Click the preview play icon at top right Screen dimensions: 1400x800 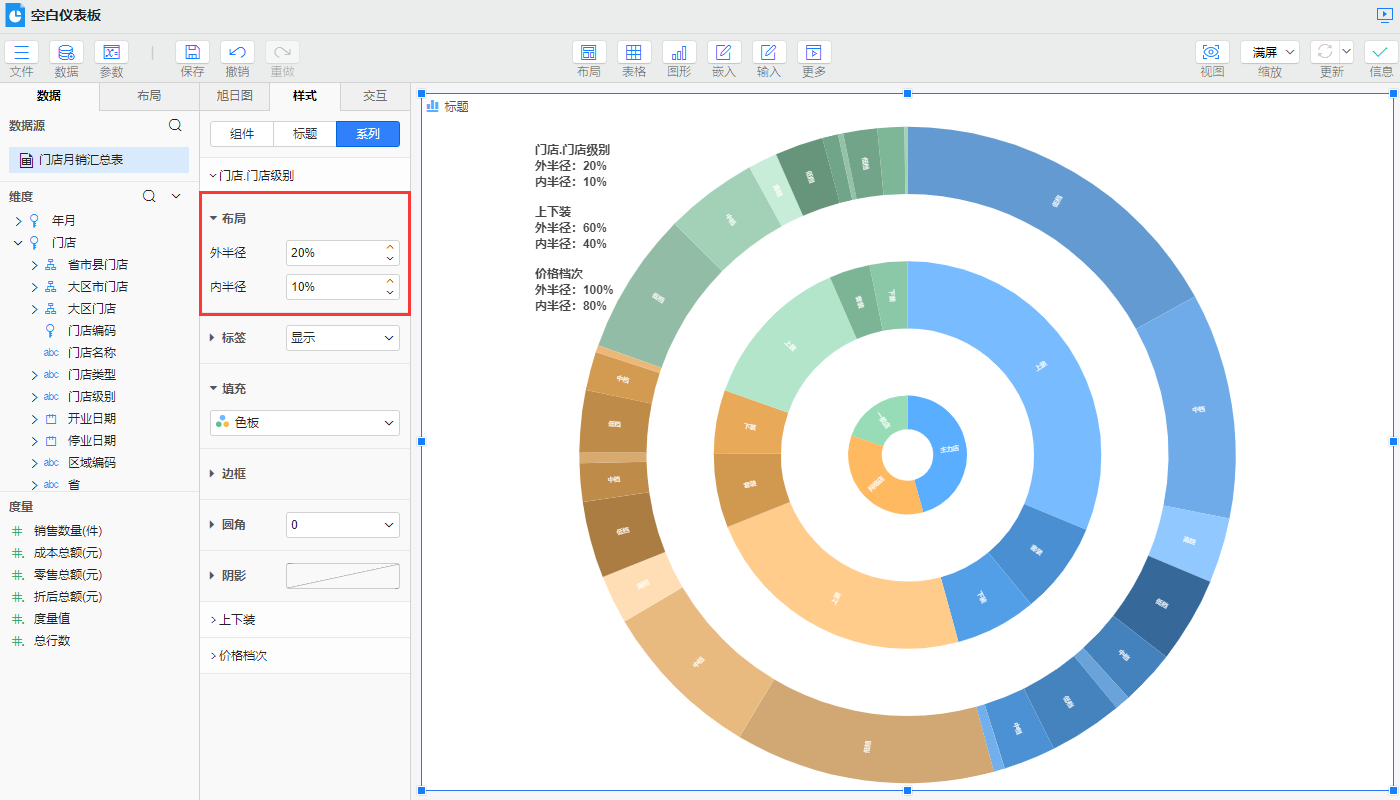click(1384, 15)
